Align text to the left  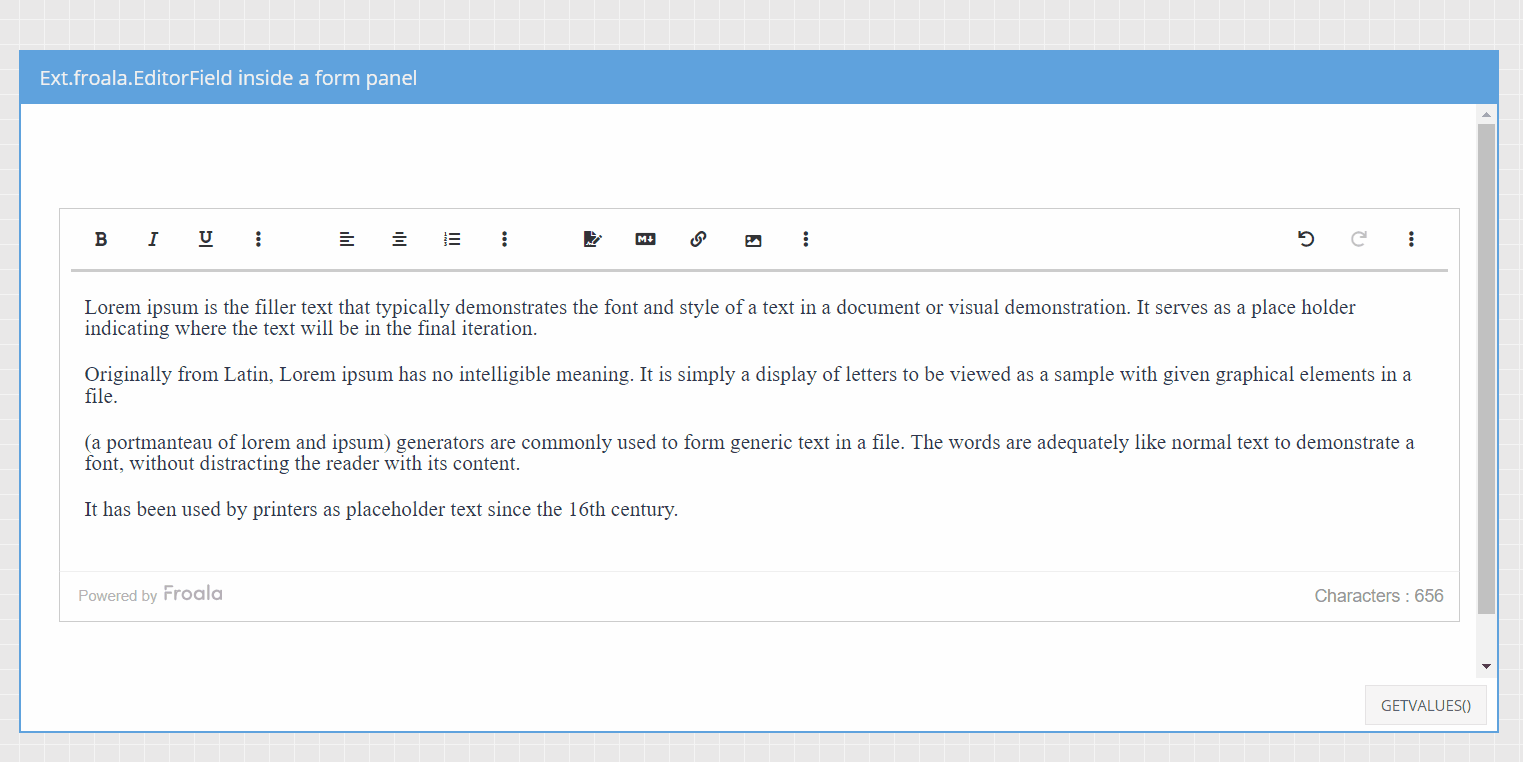click(x=347, y=239)
